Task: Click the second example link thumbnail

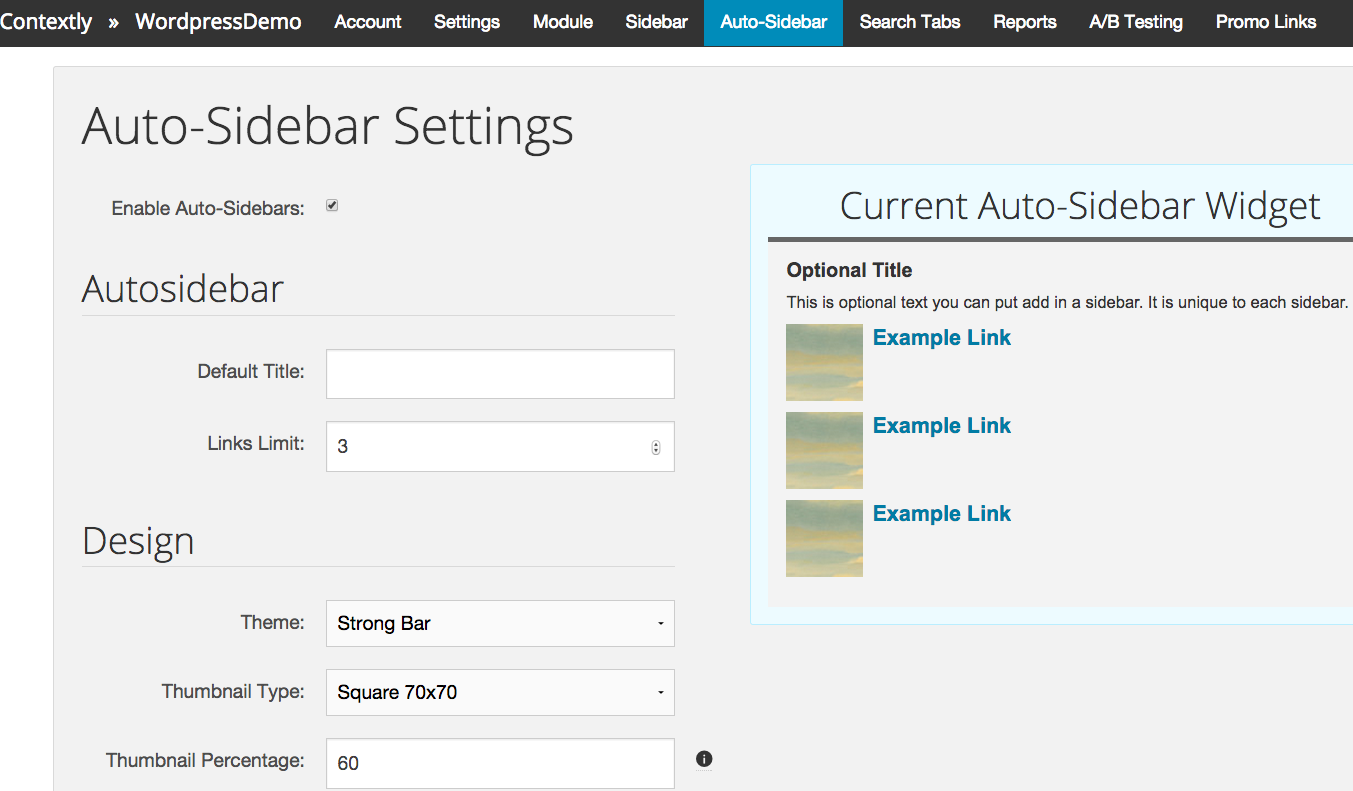Action: click(x=824, y=450)
